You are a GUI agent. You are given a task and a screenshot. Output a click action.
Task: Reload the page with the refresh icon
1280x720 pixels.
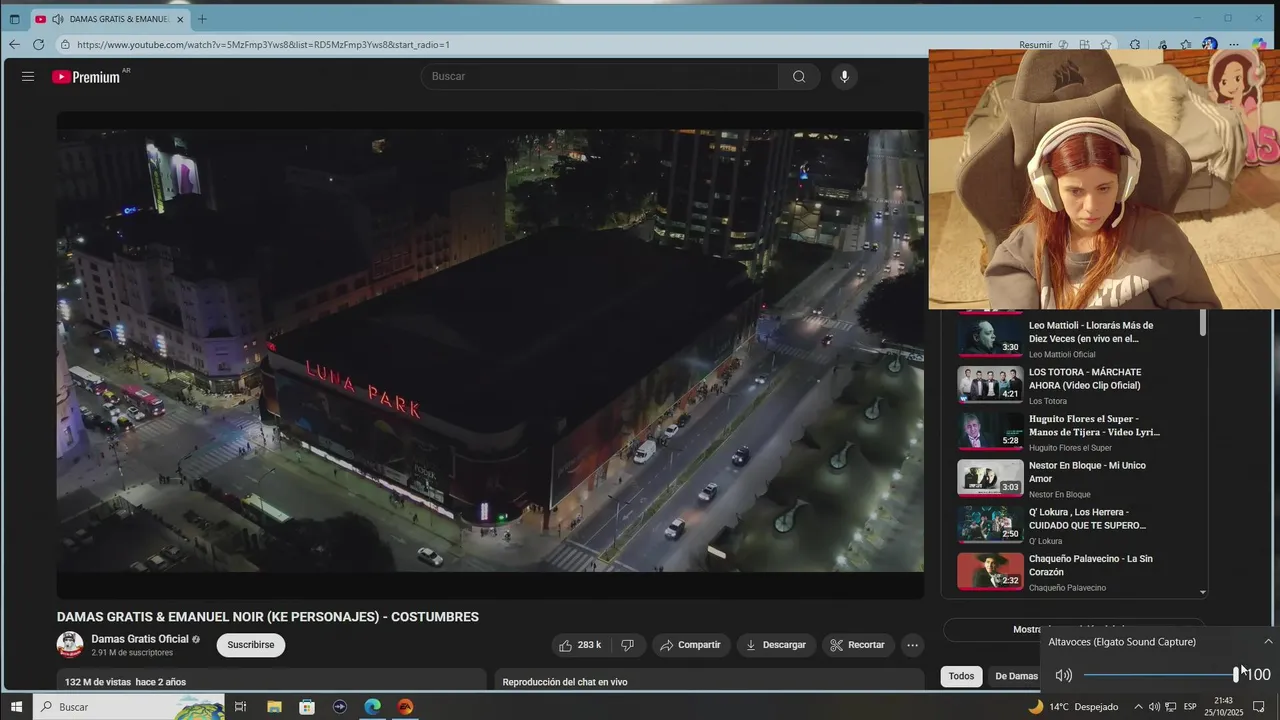coord(38,44)
